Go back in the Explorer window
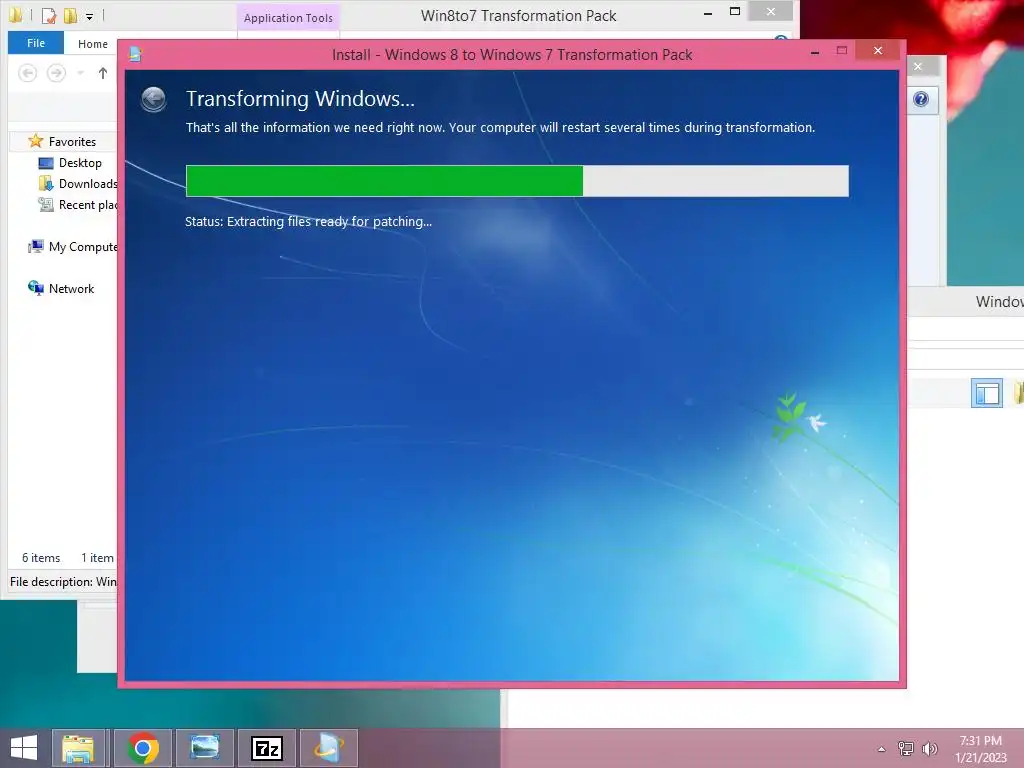The image size is (1024, 768). pos(27,72)
